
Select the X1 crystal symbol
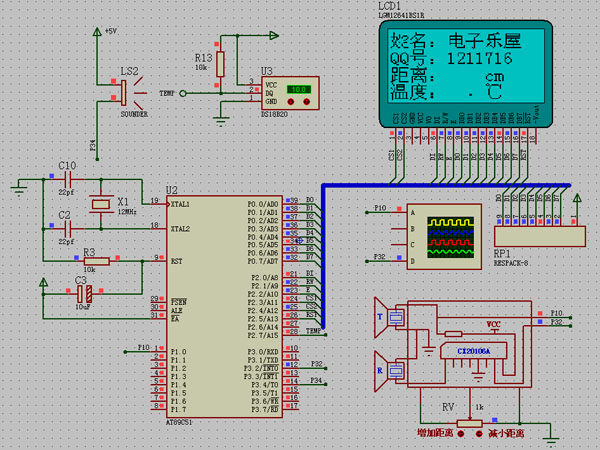[x=101, y=204]
